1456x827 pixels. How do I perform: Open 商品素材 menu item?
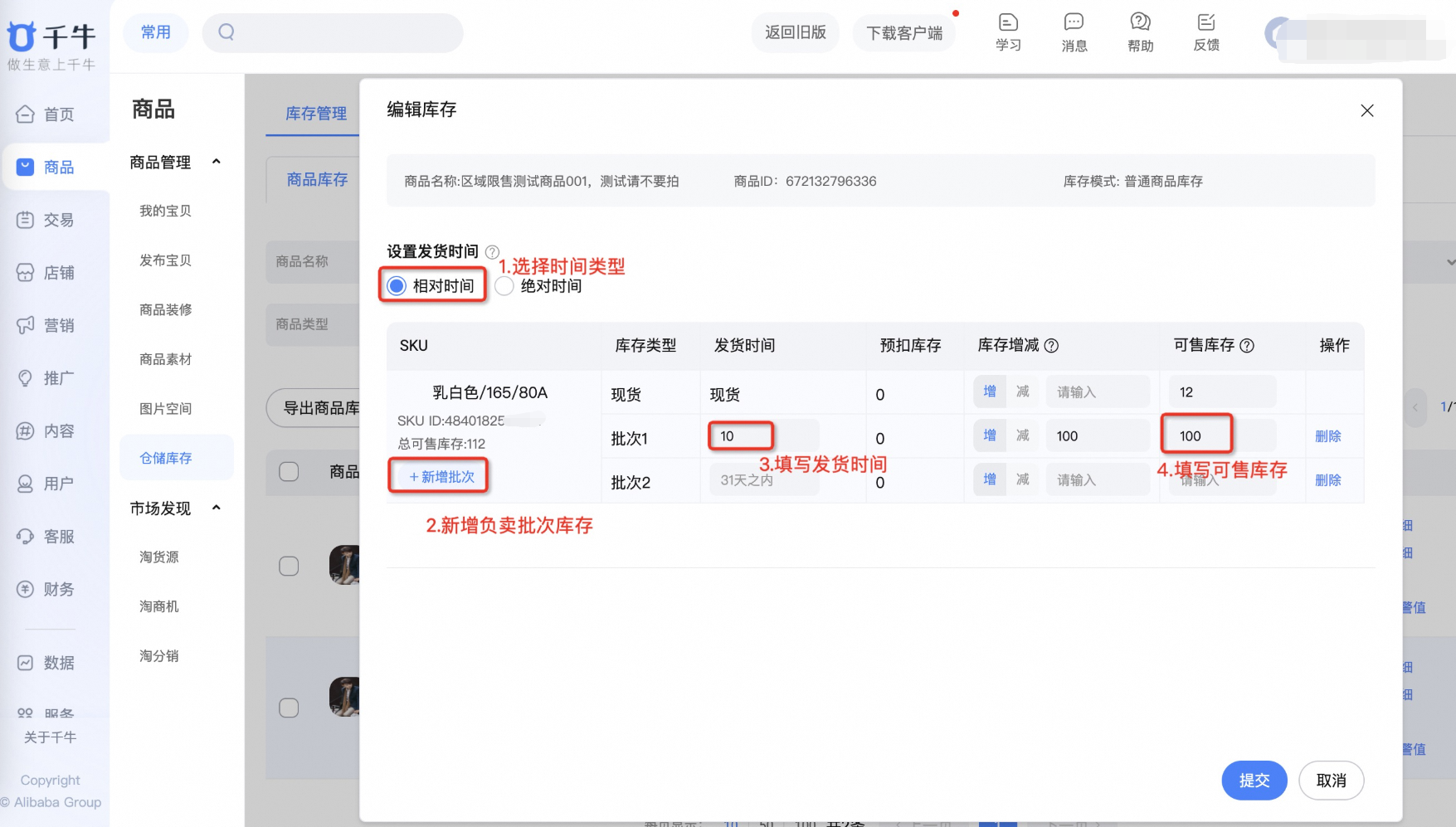click(166, 359)
